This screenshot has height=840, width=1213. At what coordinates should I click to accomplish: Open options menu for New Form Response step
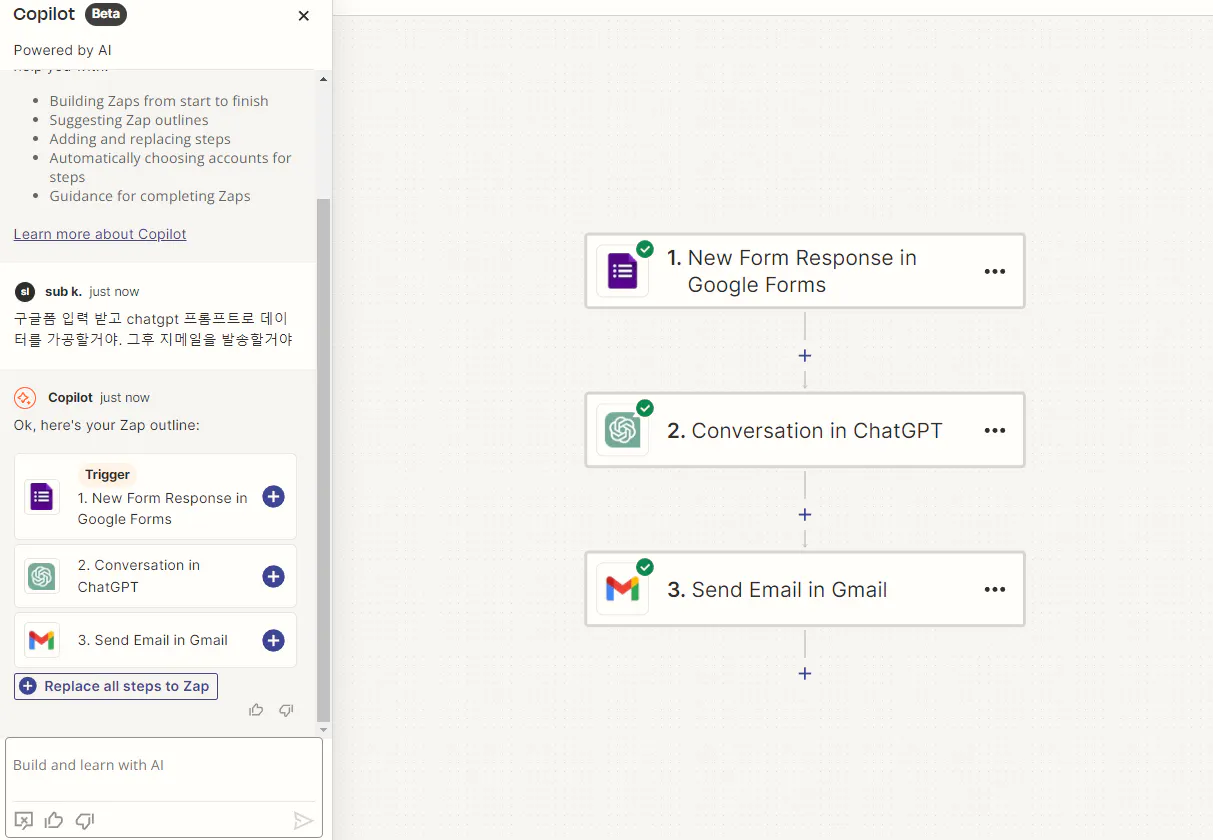click(x=994, y=271)
